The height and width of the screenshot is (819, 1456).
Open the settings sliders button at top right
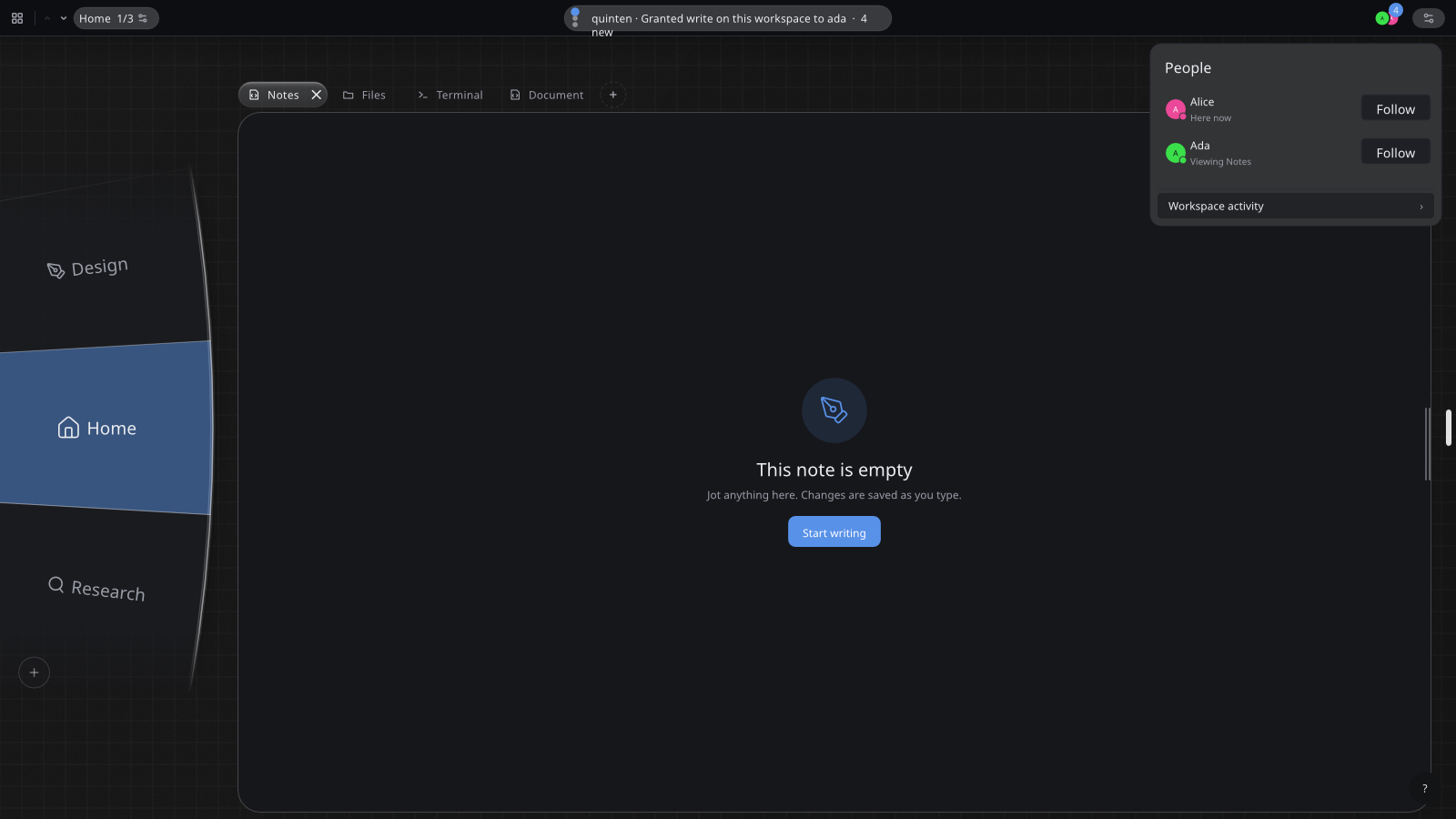(1429, 18)
